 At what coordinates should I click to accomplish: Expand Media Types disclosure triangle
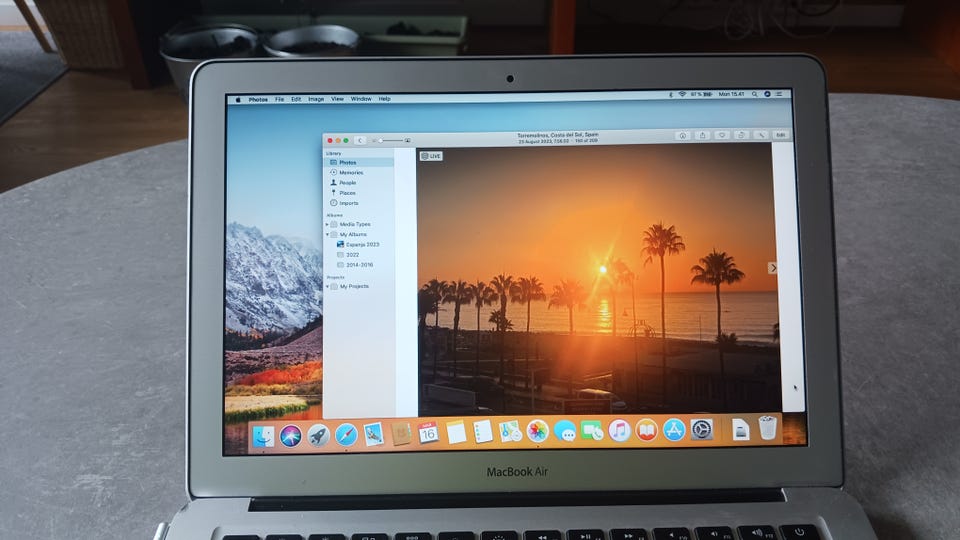pyautogui.click(x=327, y=225)
